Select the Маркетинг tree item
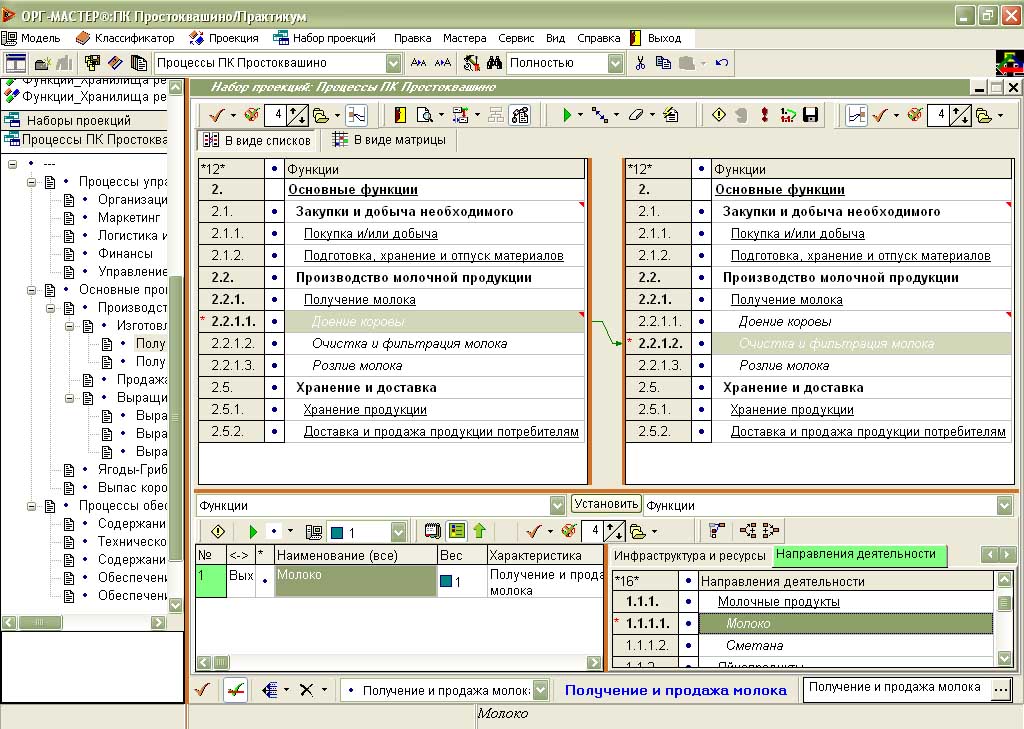Screen dimensions: 1024x729 point(129,218)
